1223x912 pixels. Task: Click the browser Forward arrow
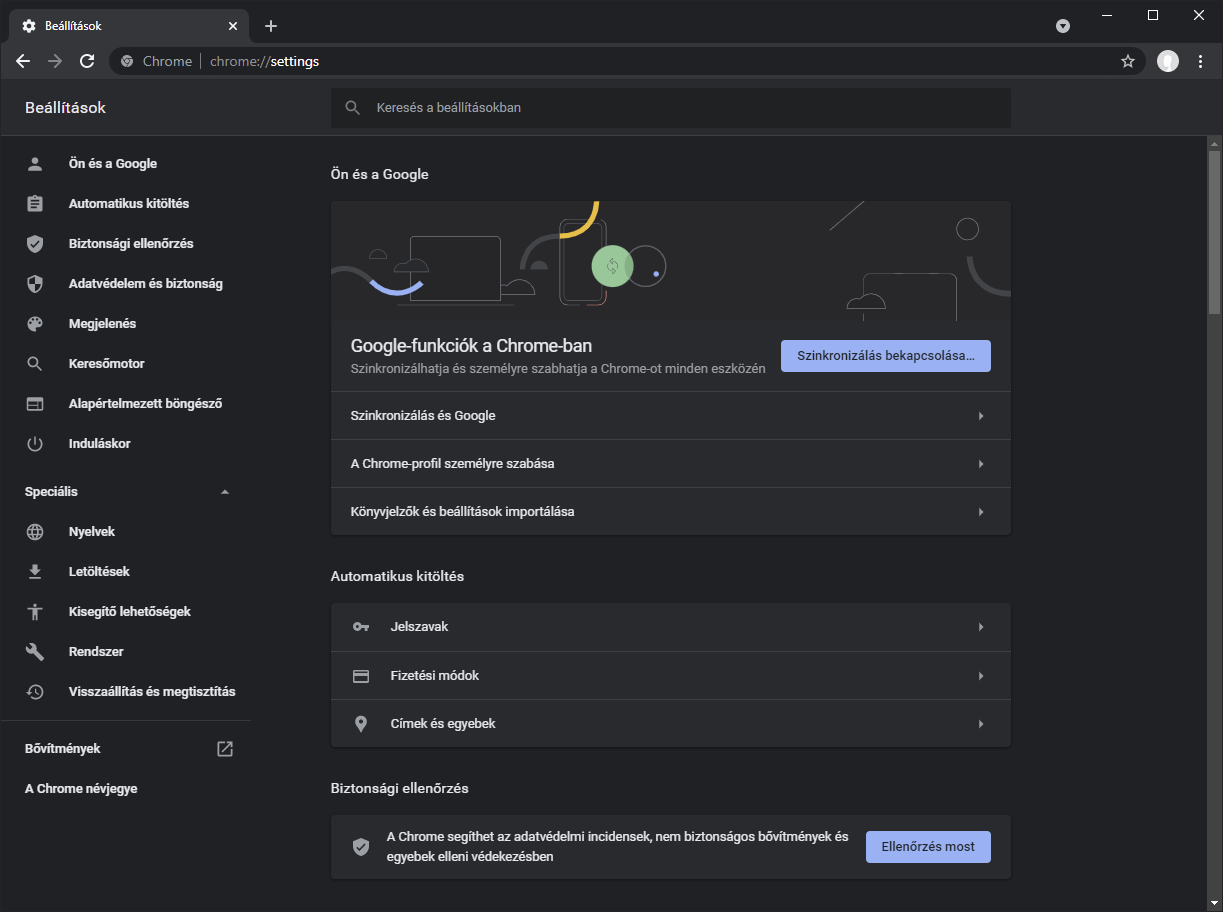(x=55, y=61)
